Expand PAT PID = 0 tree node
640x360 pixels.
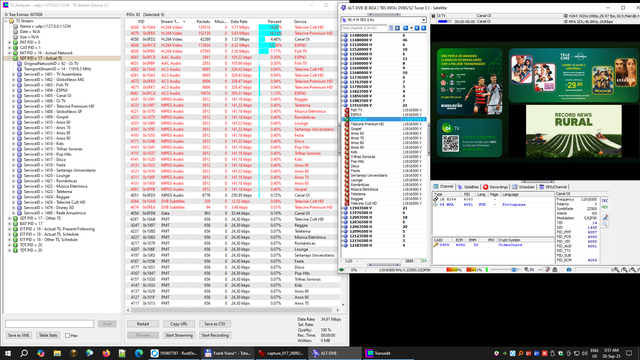coord(9,42)
